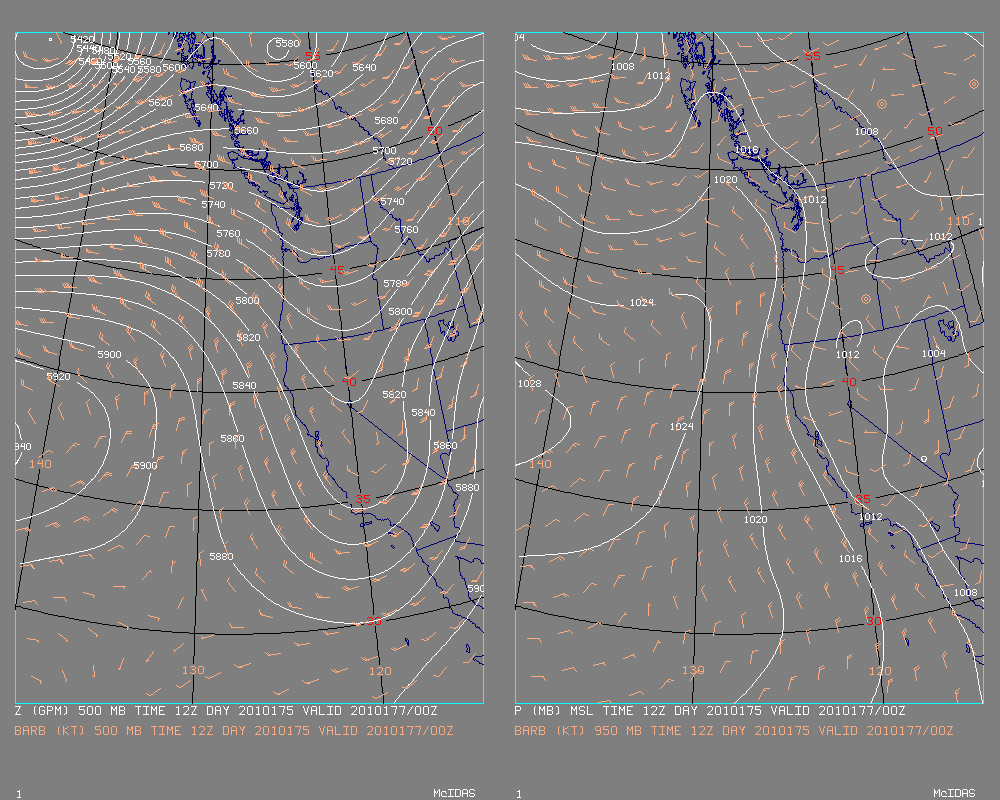Select longitude 110 label in the MSL panel
This screenshot has height=800, width=1000.
(958, 221)
